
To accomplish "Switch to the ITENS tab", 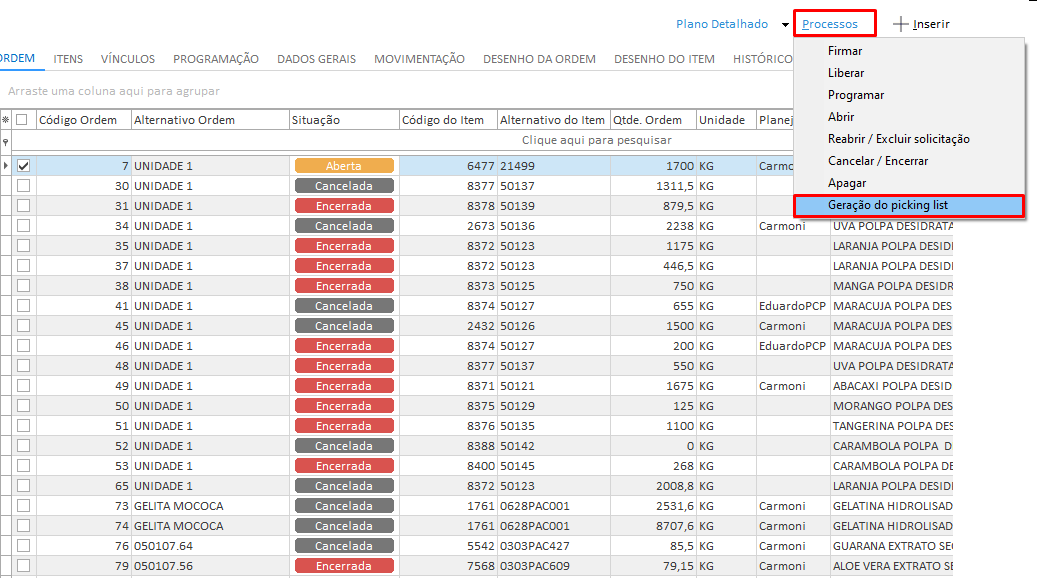I will click(x=68, y=59).
